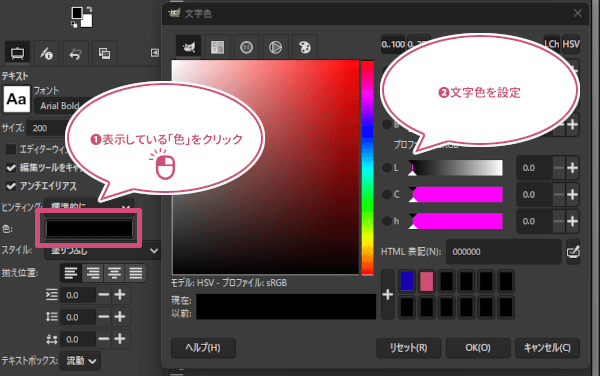This screenshot has width=600, height=376.
Task: Open the Device Status tab
Action: pos(47,53)
